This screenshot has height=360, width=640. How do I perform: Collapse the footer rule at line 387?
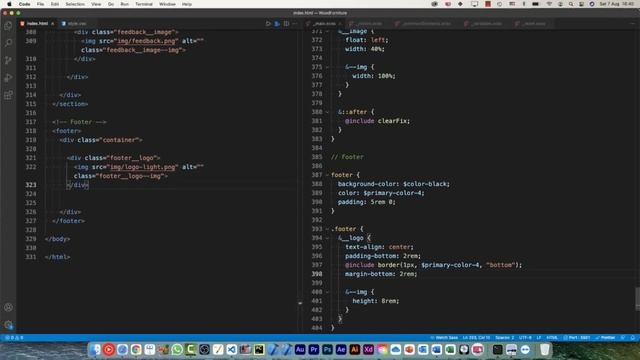coord(327,175)
